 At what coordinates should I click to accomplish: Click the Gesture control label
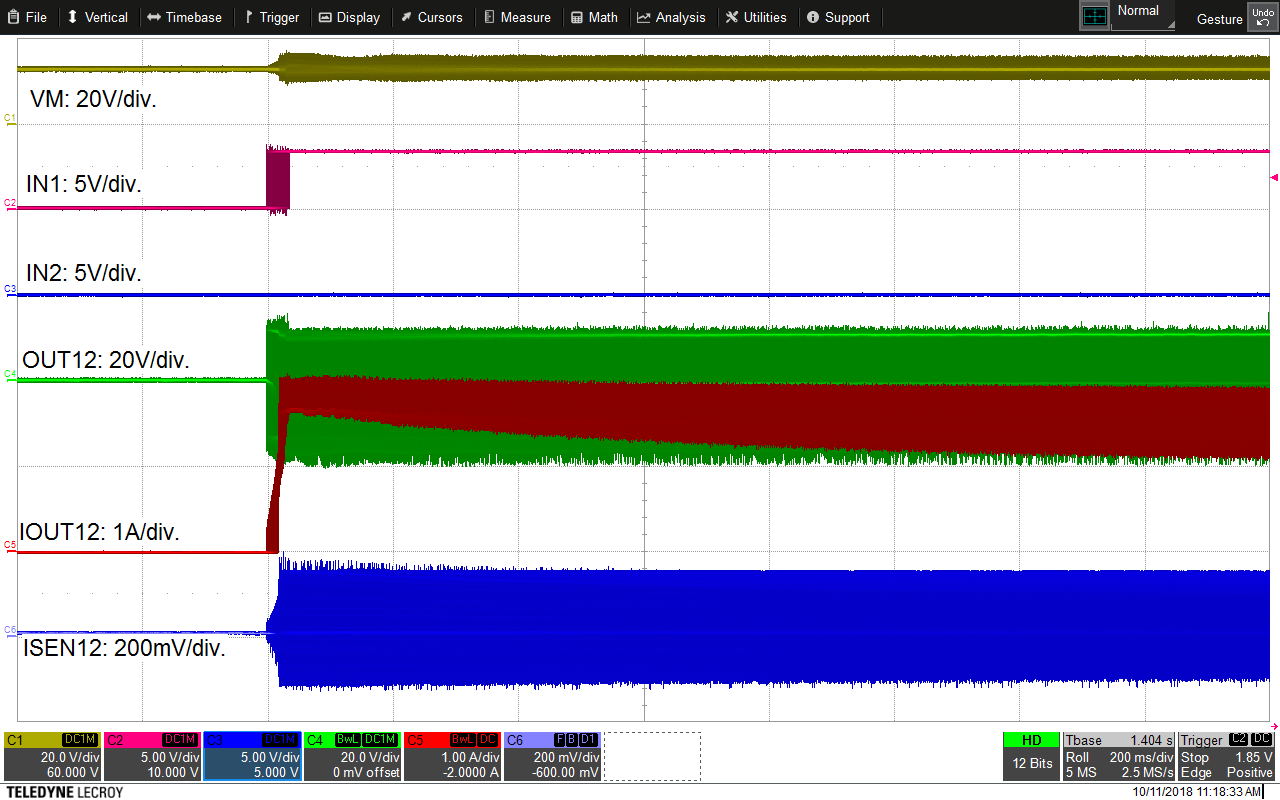[x=1219, y=19]
